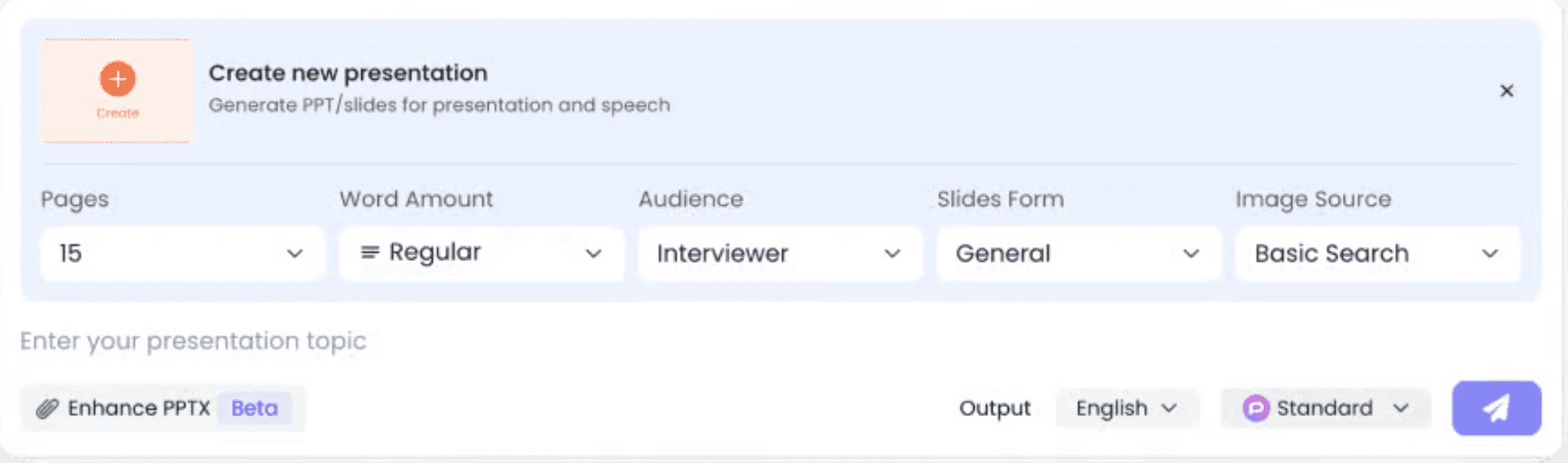This screenshot has width=1568, height=463.
Task: Click the paperclip attachment icon
Action: (47, 408)
